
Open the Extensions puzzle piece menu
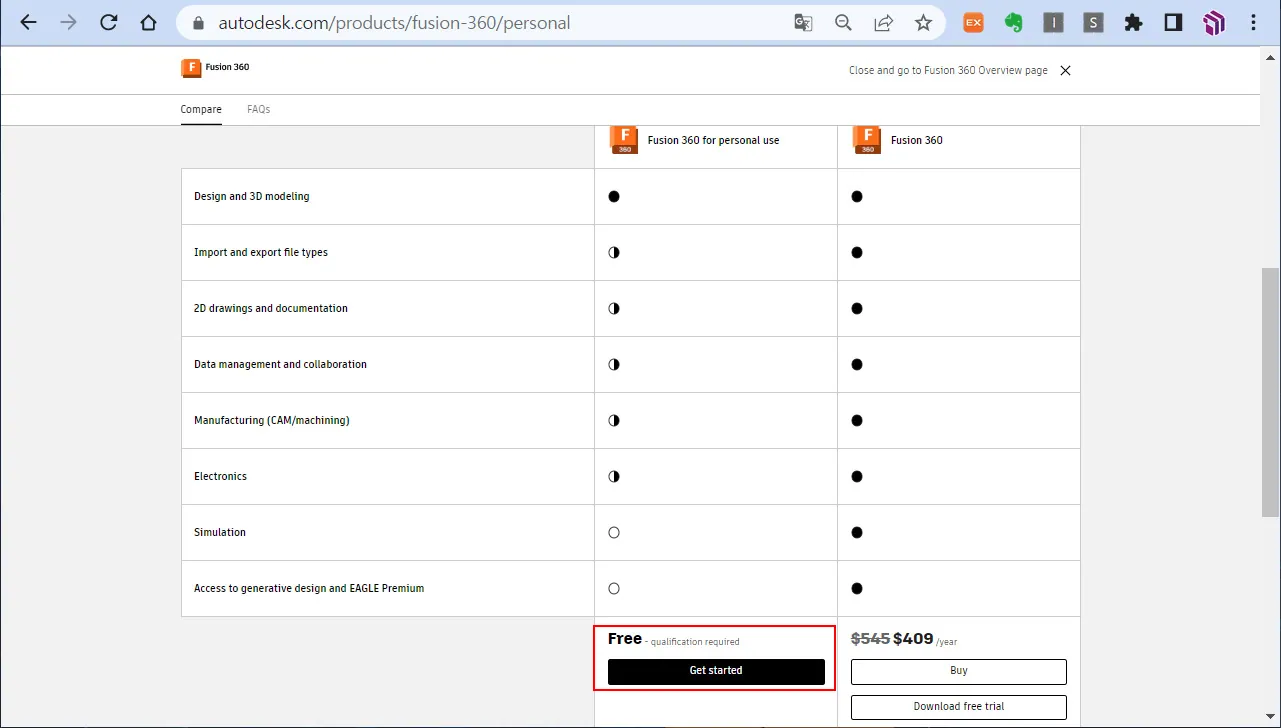tap(1133, 22)
